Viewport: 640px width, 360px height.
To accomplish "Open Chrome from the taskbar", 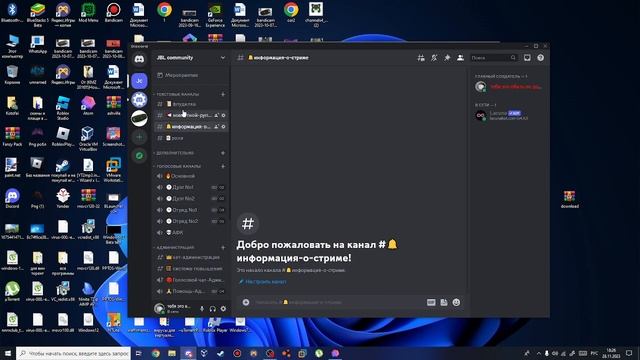I will [x=156, y=353].
